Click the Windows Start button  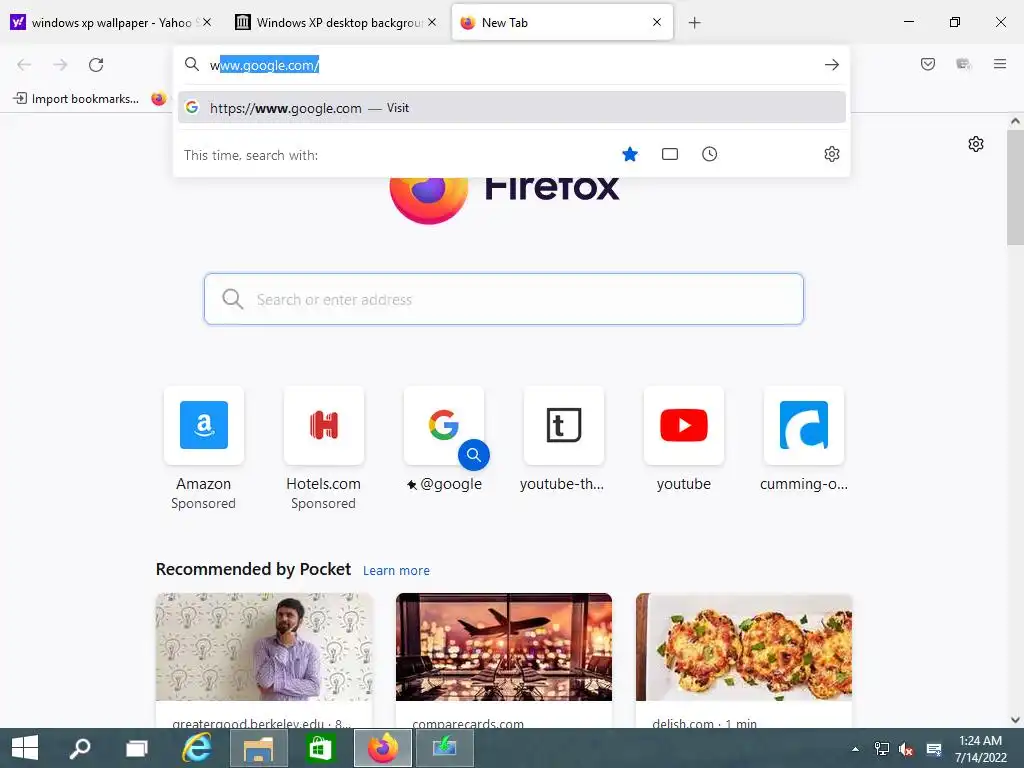pyautogui.click(x=25, y=748)
